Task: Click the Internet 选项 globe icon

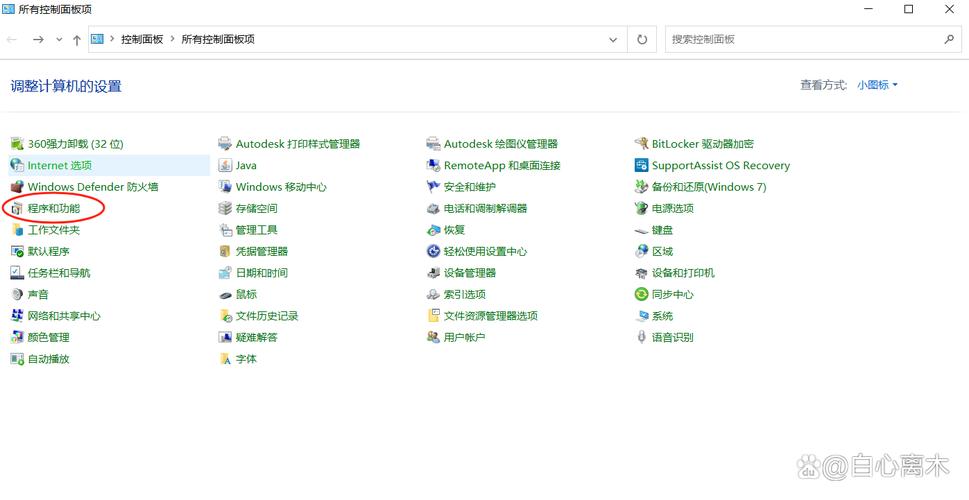Action: (17, 166)
